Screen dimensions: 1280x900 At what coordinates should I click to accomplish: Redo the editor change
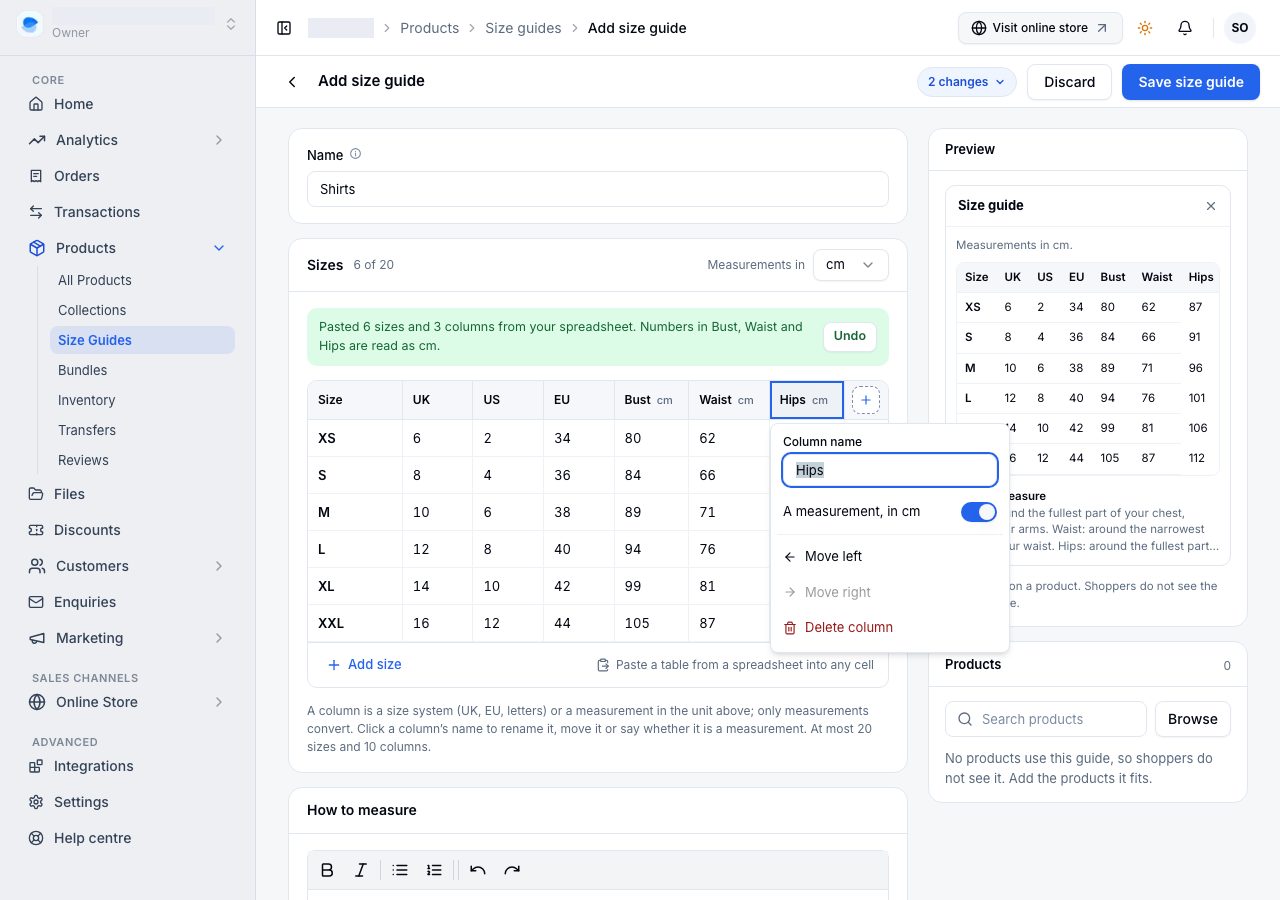(512, 870)
